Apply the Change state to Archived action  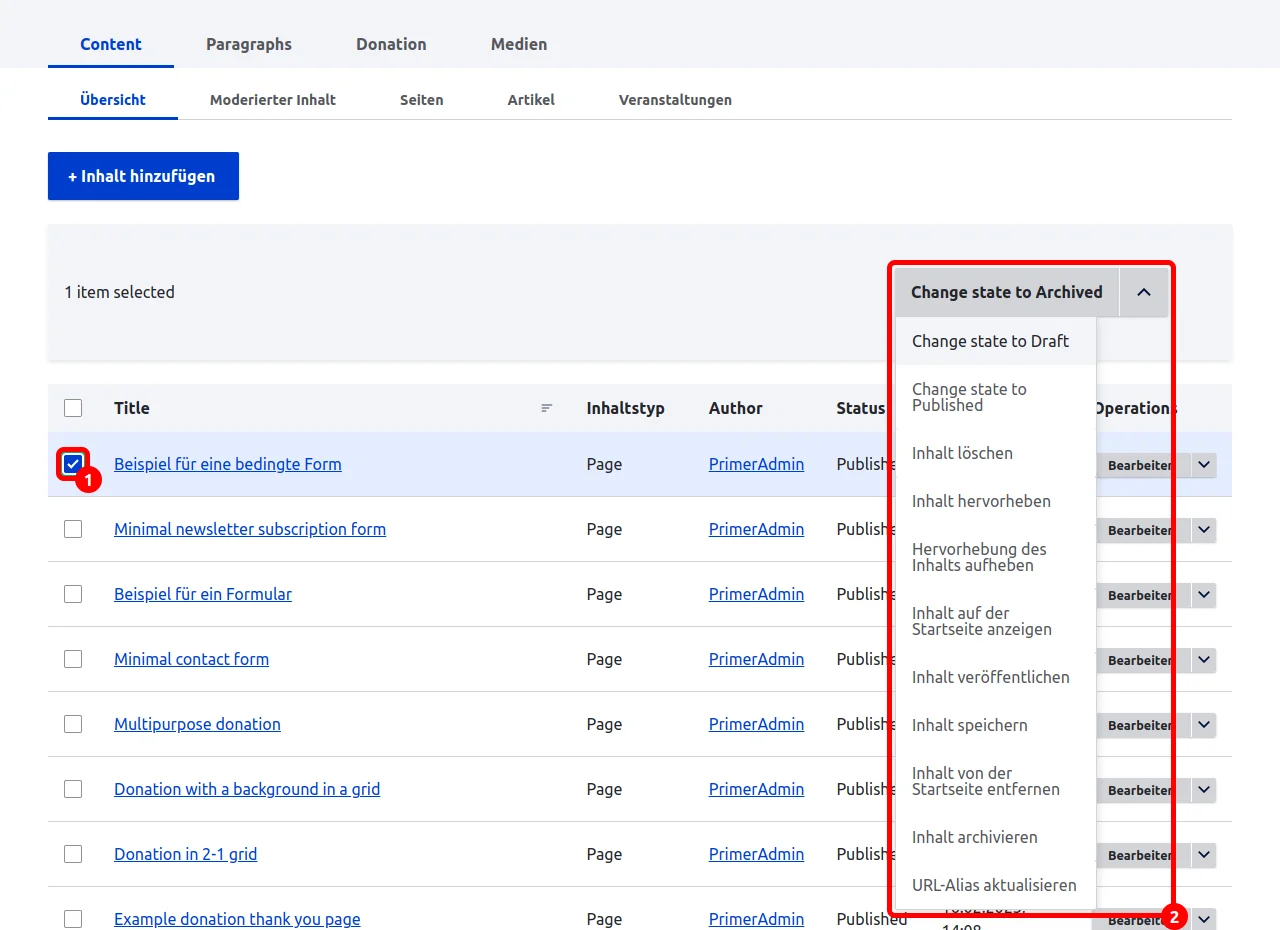click(1007, 292)
